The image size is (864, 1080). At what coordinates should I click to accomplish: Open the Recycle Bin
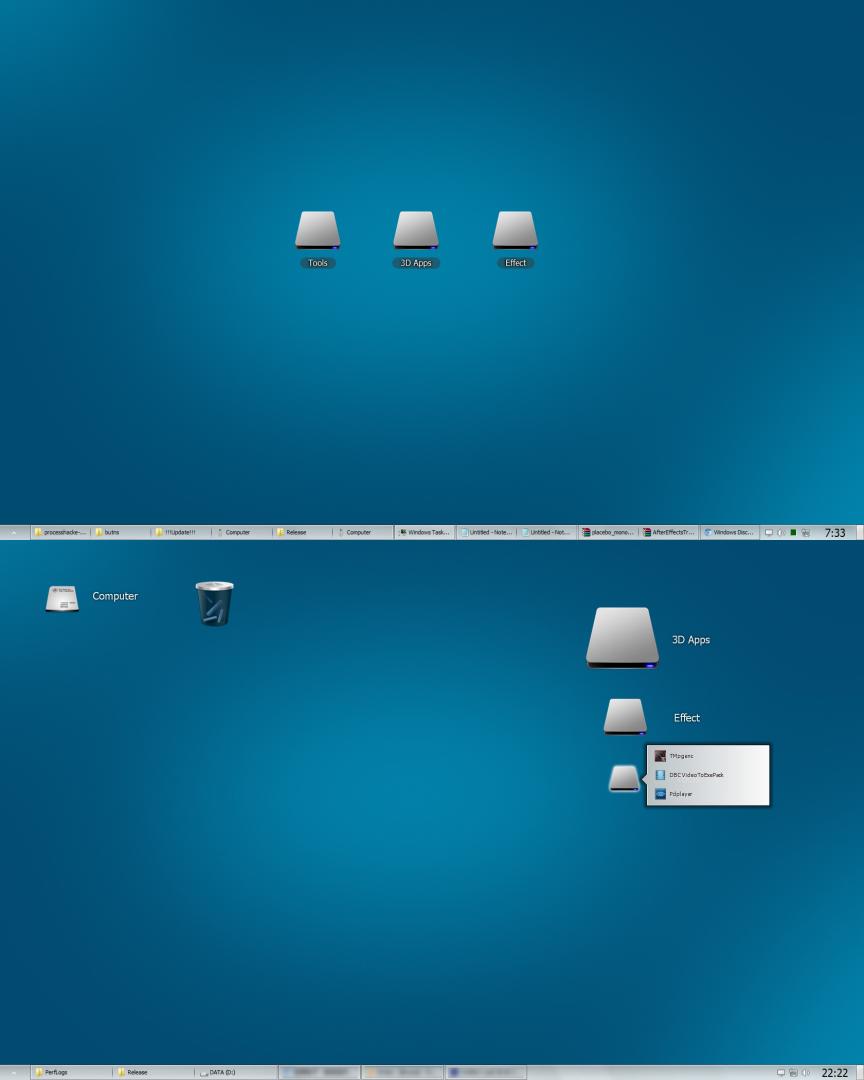tap(214, 602)
